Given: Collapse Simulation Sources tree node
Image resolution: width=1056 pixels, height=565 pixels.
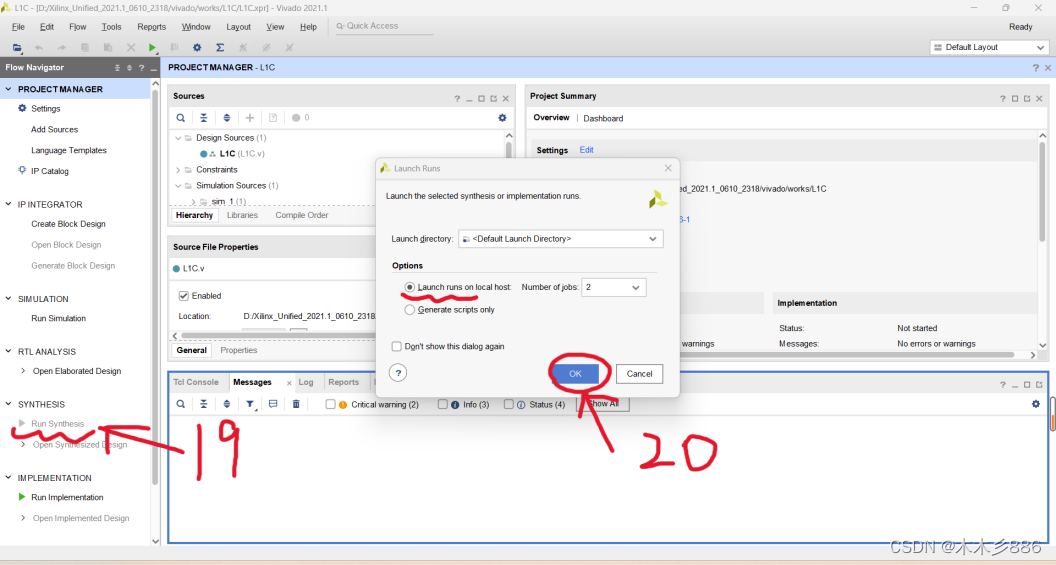Looking at the screenshot, I should click(x=178, y=186).
